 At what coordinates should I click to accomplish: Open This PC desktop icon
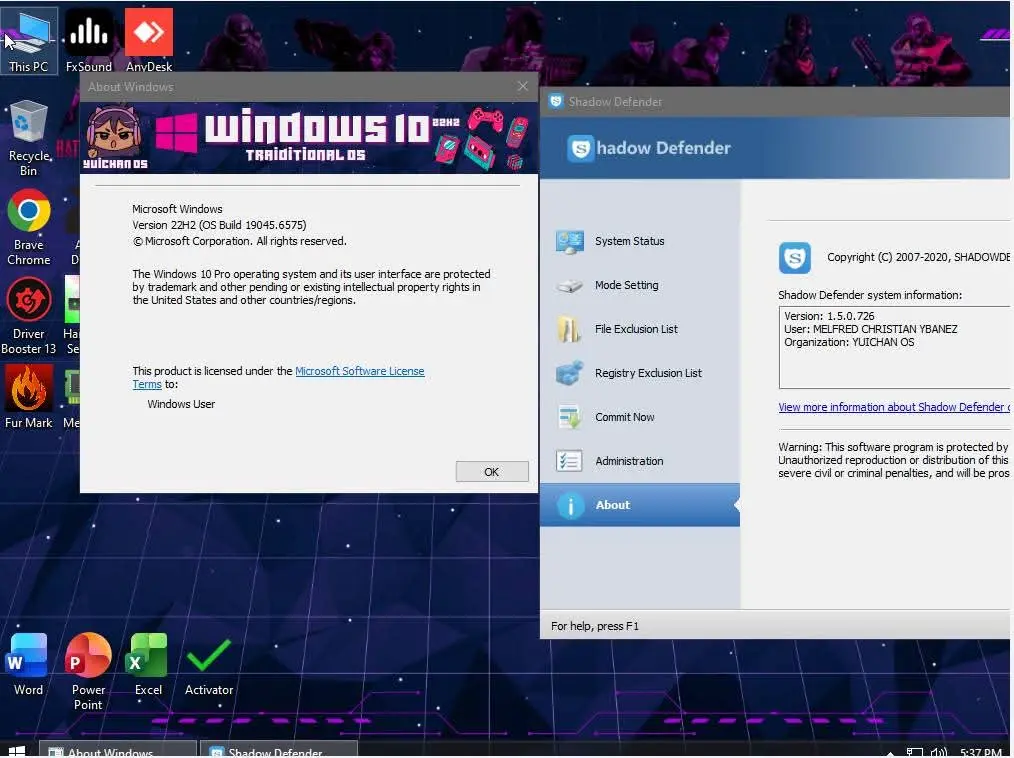pyautogui.click(x=28, y=40)
